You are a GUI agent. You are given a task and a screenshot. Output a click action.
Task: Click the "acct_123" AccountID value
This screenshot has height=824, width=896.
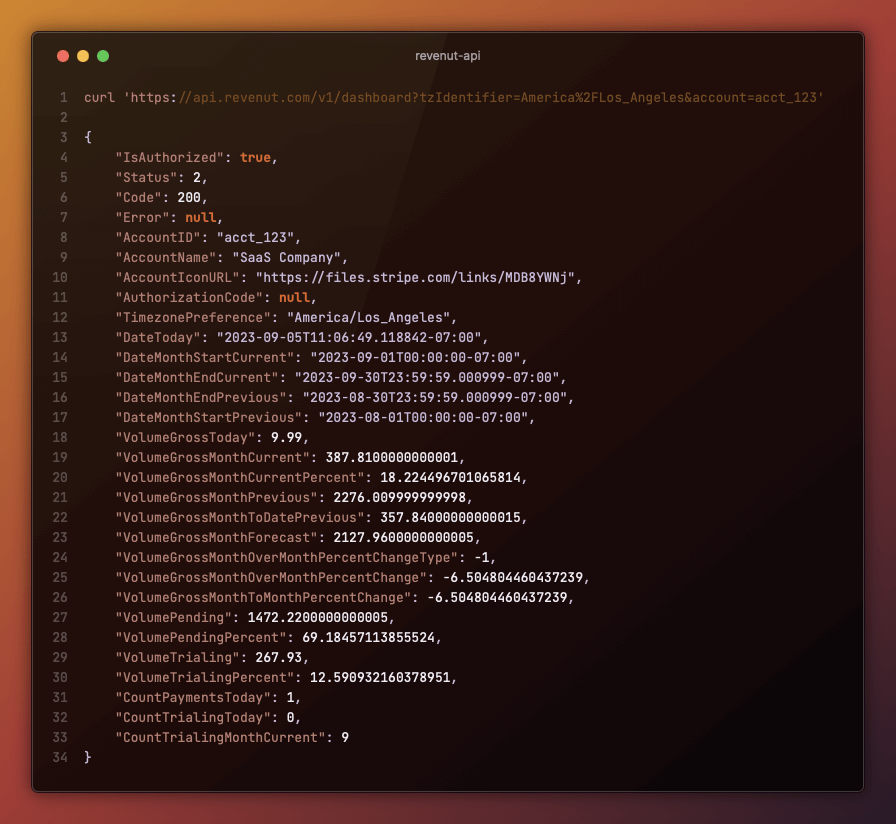(x=255, y=238)
